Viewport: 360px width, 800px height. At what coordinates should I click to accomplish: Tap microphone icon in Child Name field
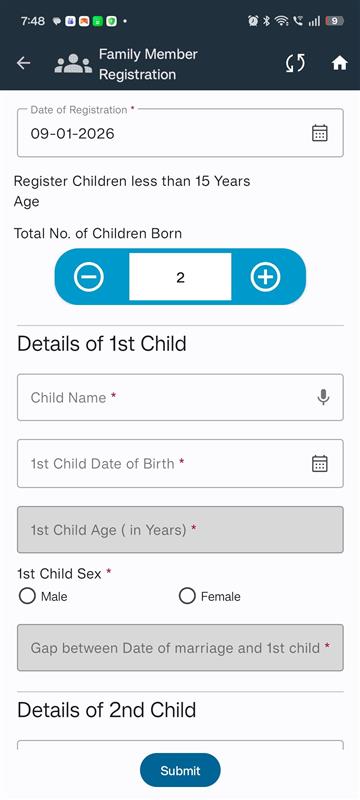click(323, 397)
